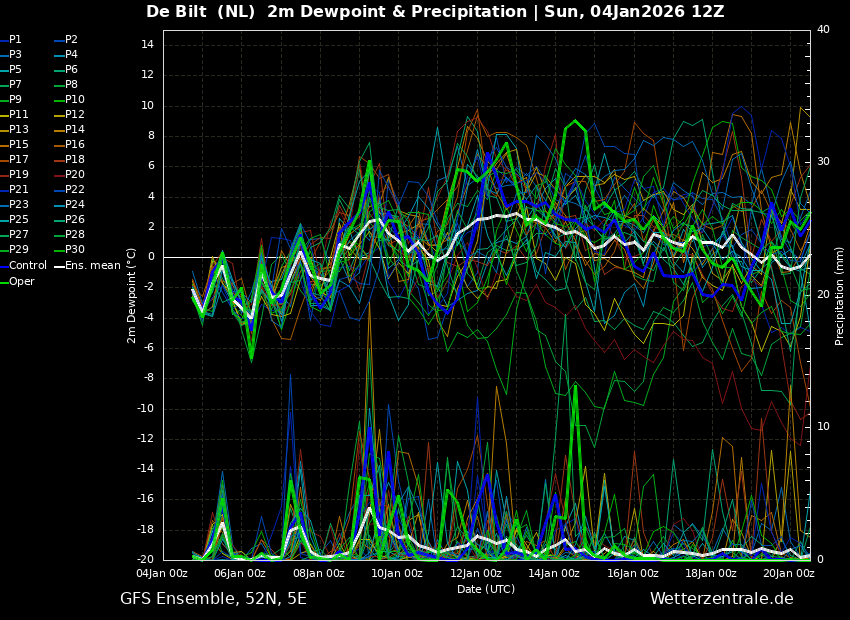Screen dimensions: 850x620
Task: Select the P20 legend label
Action: pyautogui.click(x=75, y=175)
